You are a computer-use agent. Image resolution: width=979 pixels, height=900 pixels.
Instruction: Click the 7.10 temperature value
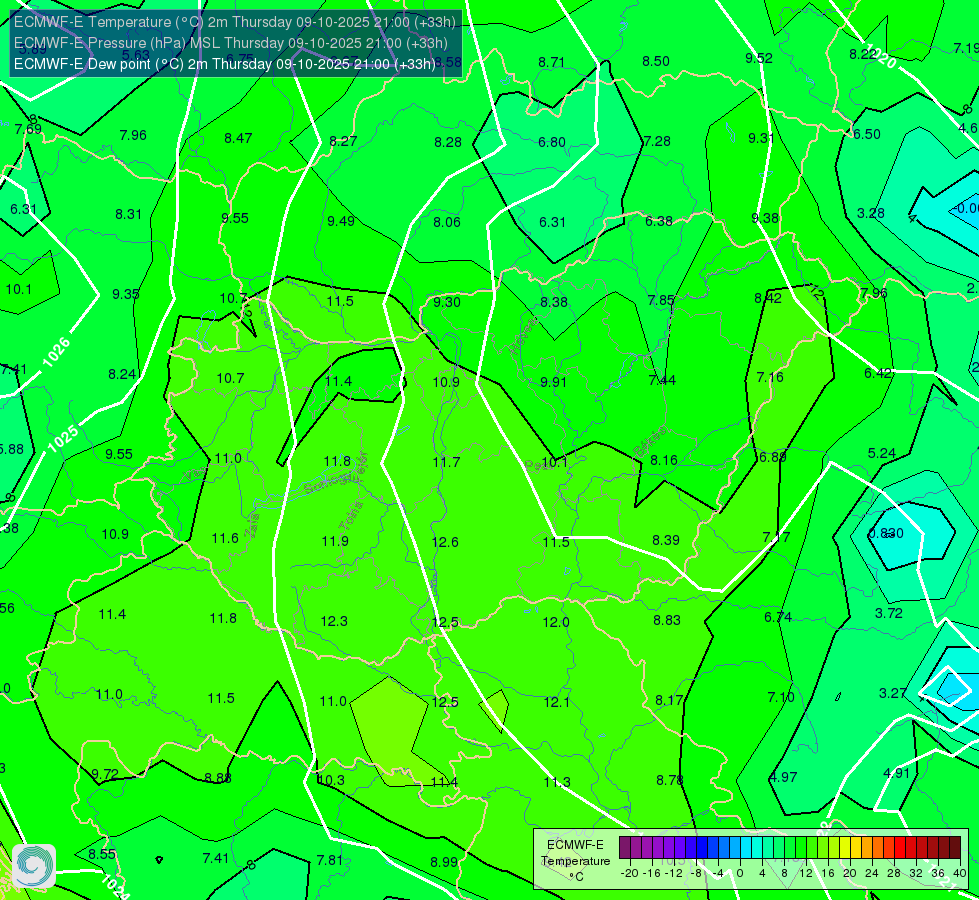click(x=780, y=697)
